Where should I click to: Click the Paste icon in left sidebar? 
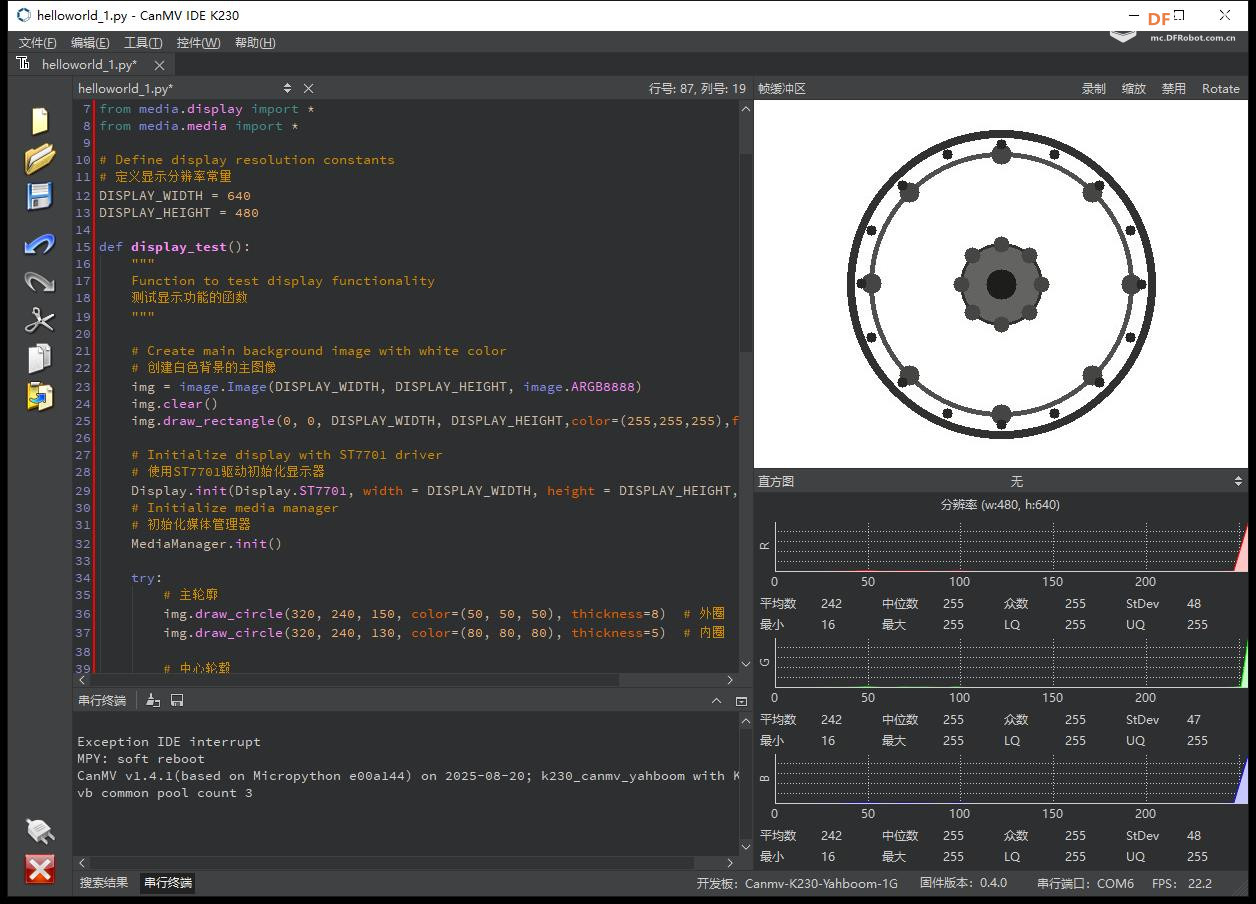pos(39,397)
